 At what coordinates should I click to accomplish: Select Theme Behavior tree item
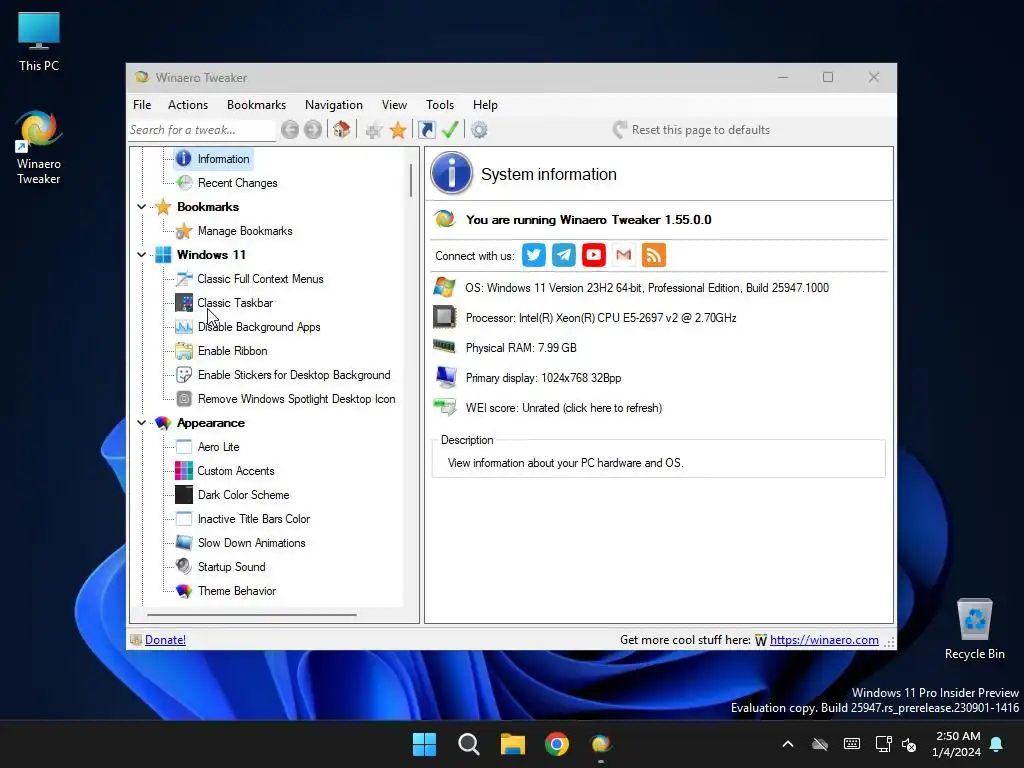[236, 591]
